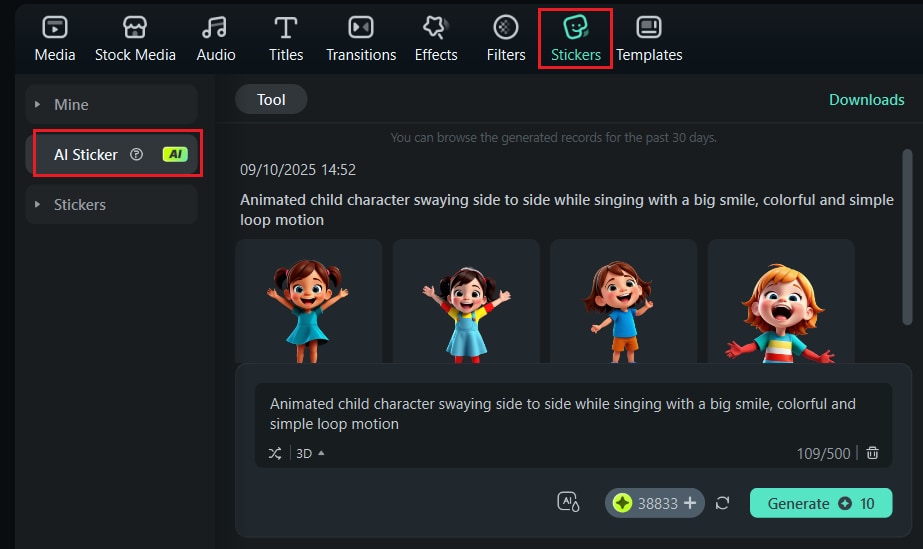Add credits with the plus icon
The height and width of the screenshot is (549, 923).
click(x=690, y=503)
